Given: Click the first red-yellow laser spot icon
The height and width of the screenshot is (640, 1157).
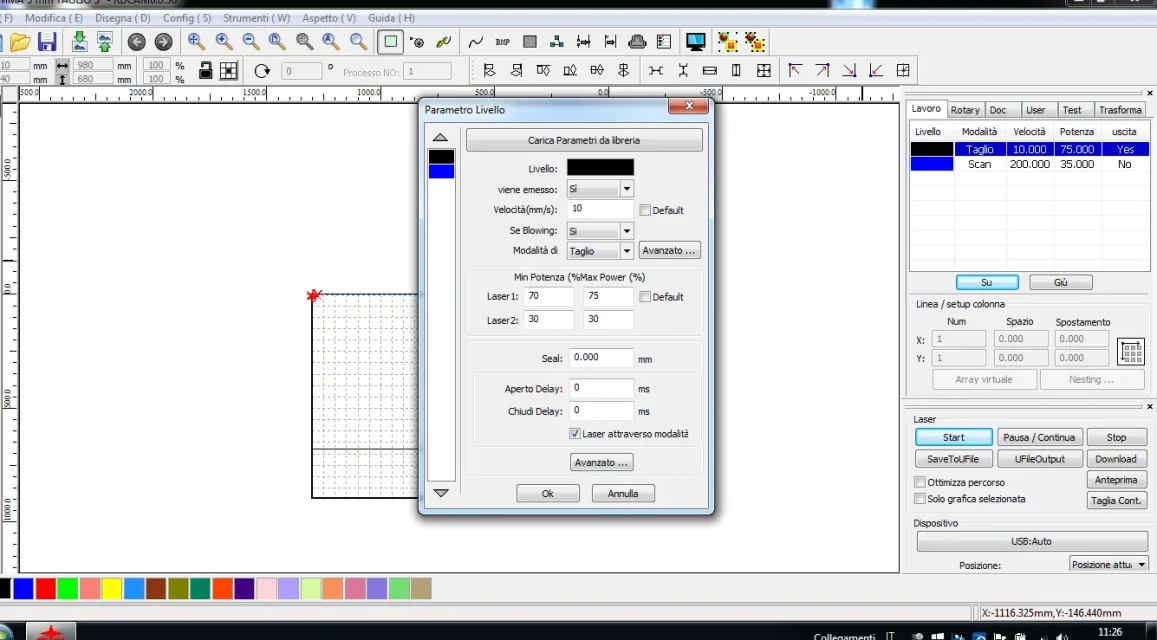Looking at the screenshot, I should (x=728, y=42).
